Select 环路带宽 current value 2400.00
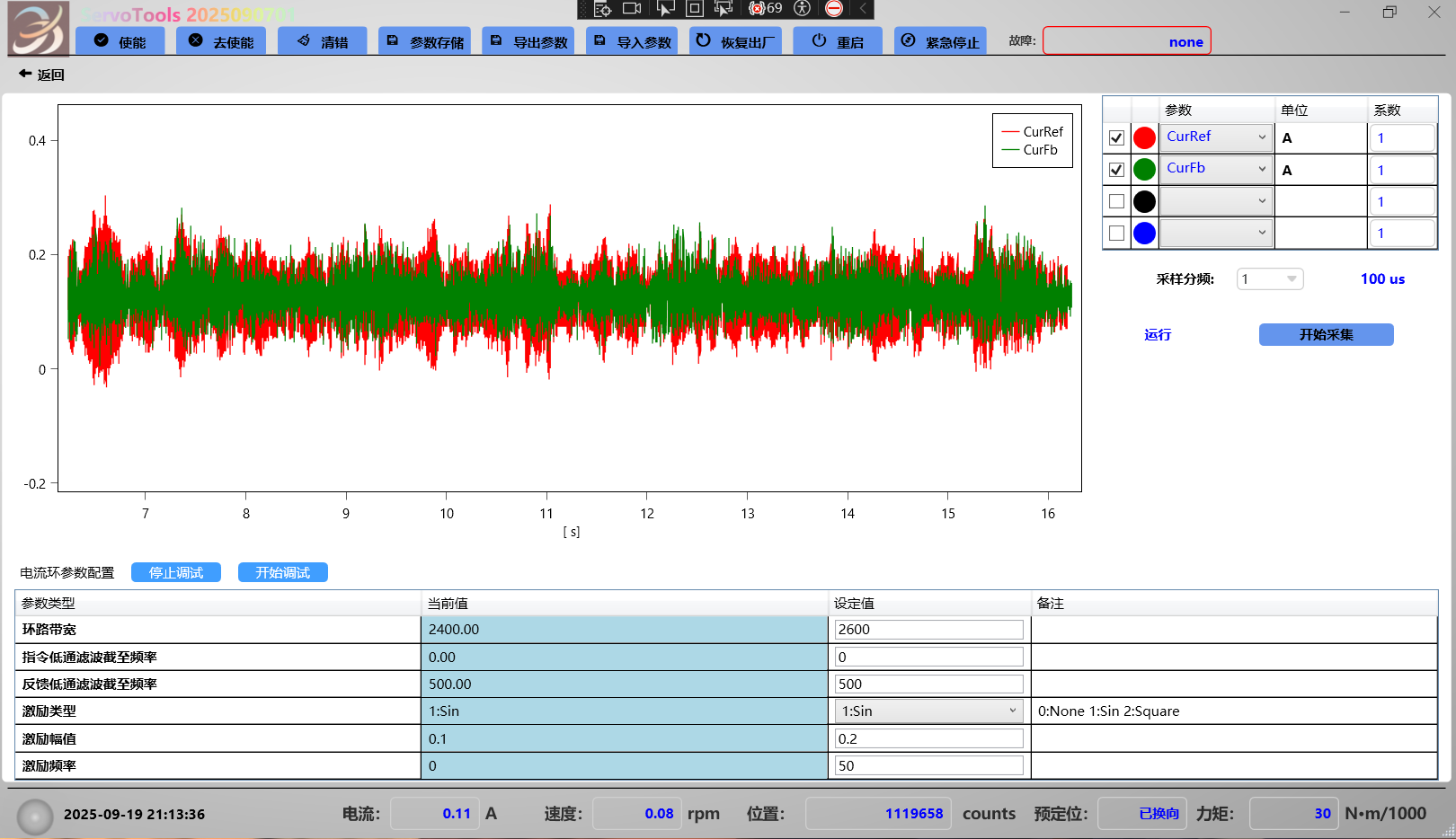This screenshot has width=1456, height=839. pos(625,630)
